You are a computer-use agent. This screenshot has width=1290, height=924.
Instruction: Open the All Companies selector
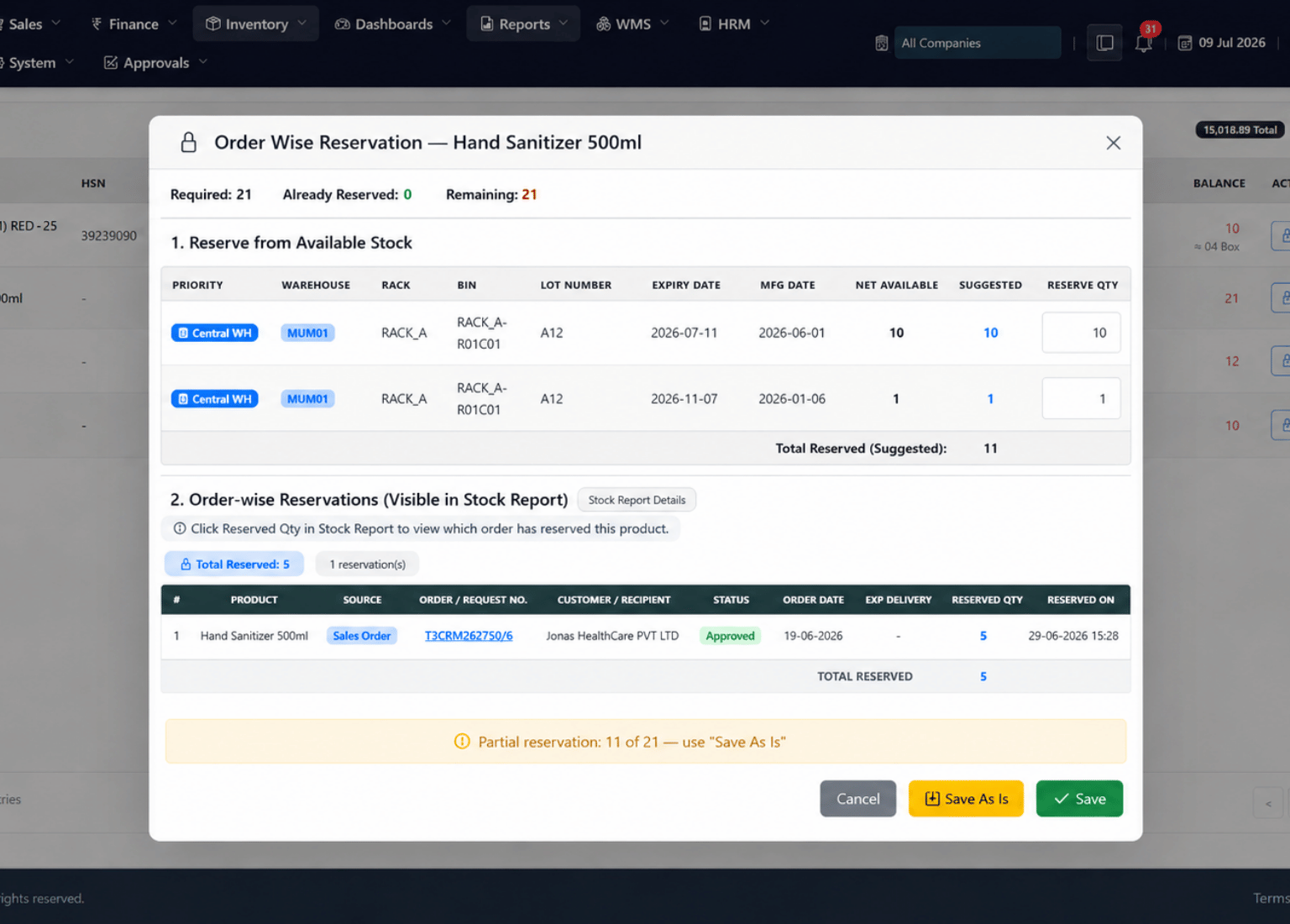pyautogui.click(x=978, y=43)
